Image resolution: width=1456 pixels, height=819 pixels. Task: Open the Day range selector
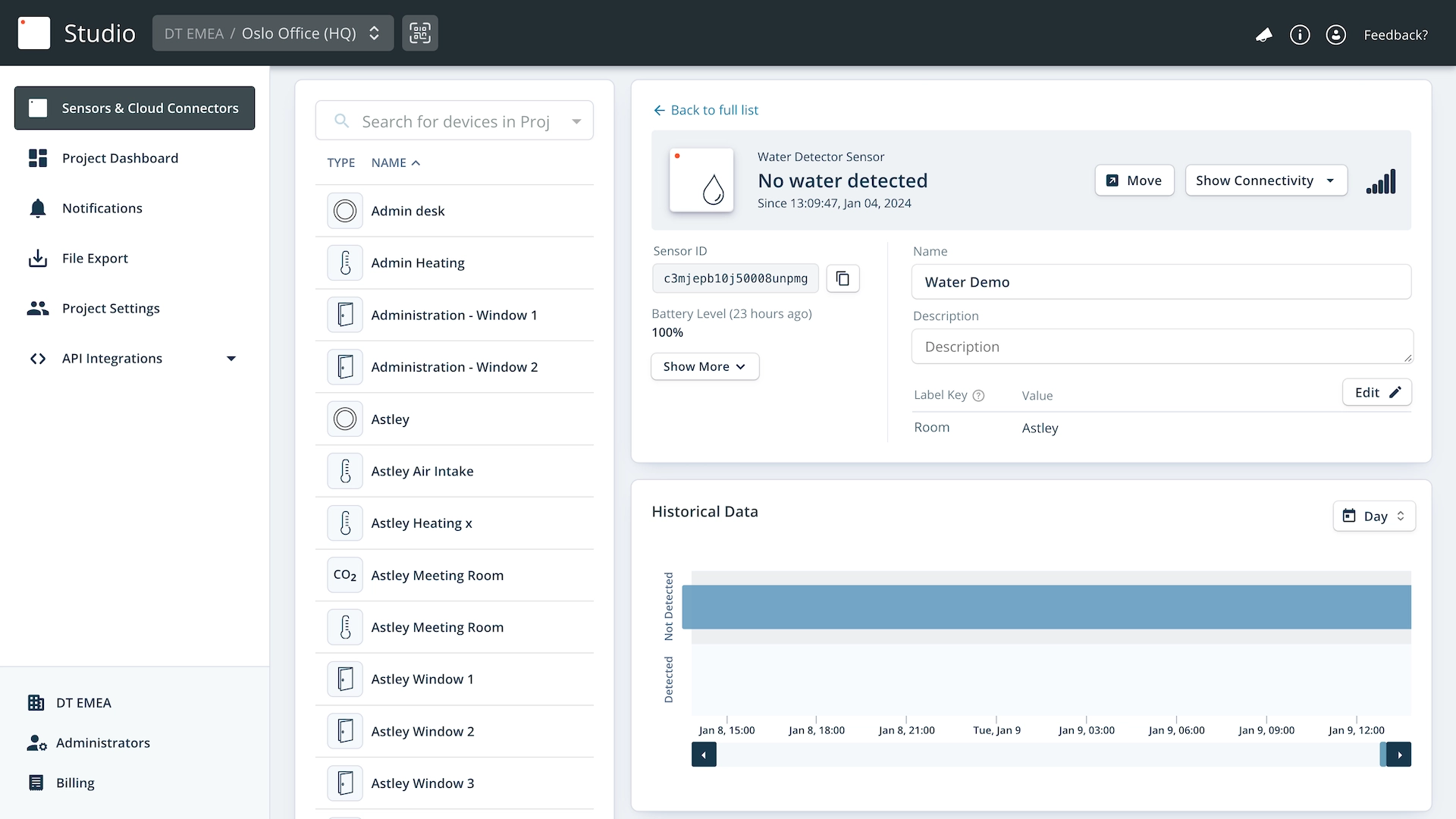click(x=1373, y=516)
